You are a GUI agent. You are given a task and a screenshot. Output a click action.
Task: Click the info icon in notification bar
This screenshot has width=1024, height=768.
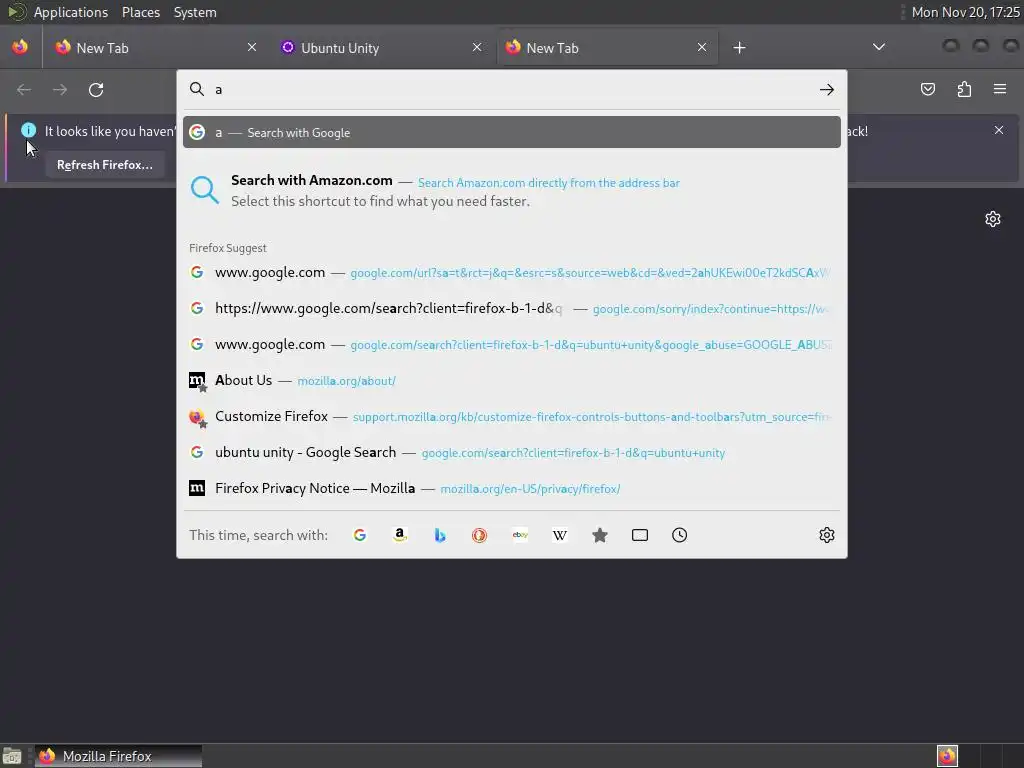click(28, 130)
